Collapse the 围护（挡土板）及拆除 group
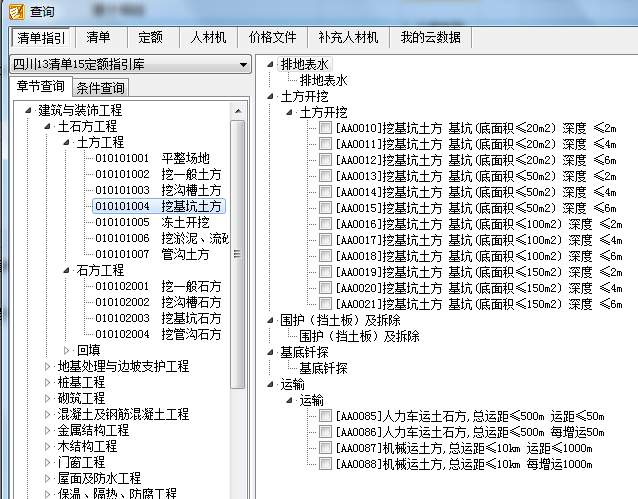The width and height of the screenshot is (638, 499). [270, 320]
